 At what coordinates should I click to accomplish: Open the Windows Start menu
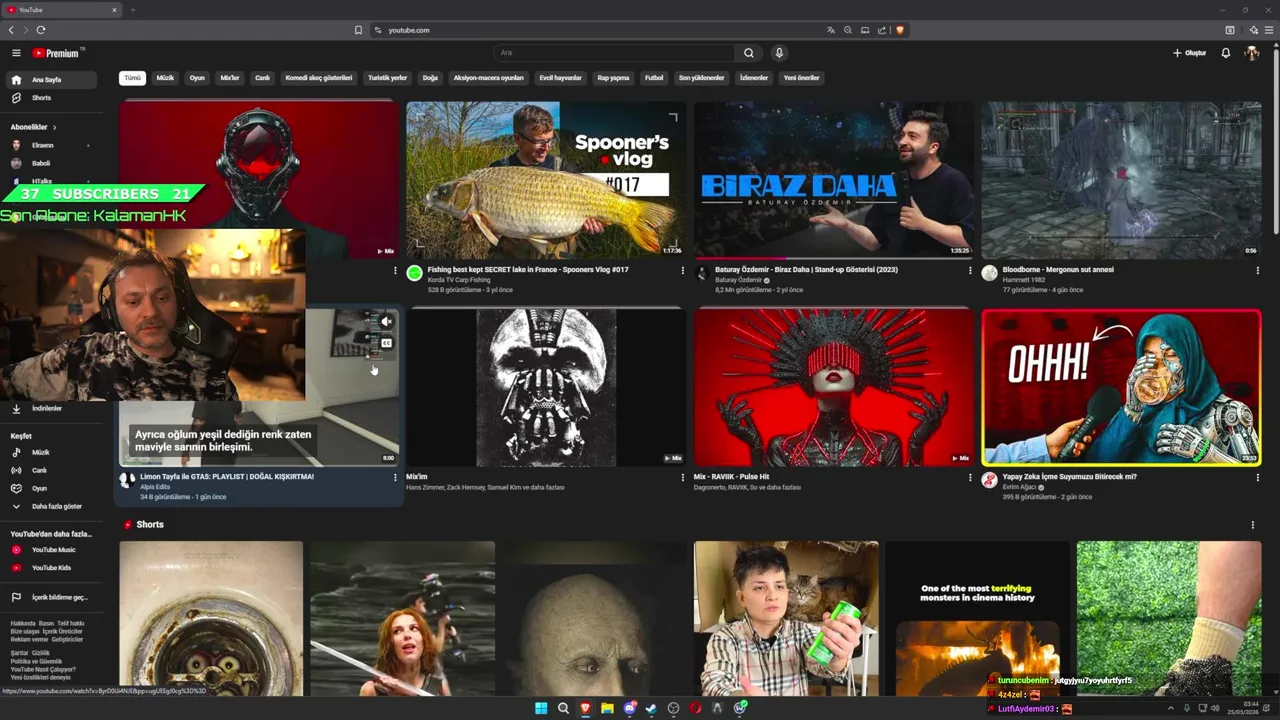(541, 708)
